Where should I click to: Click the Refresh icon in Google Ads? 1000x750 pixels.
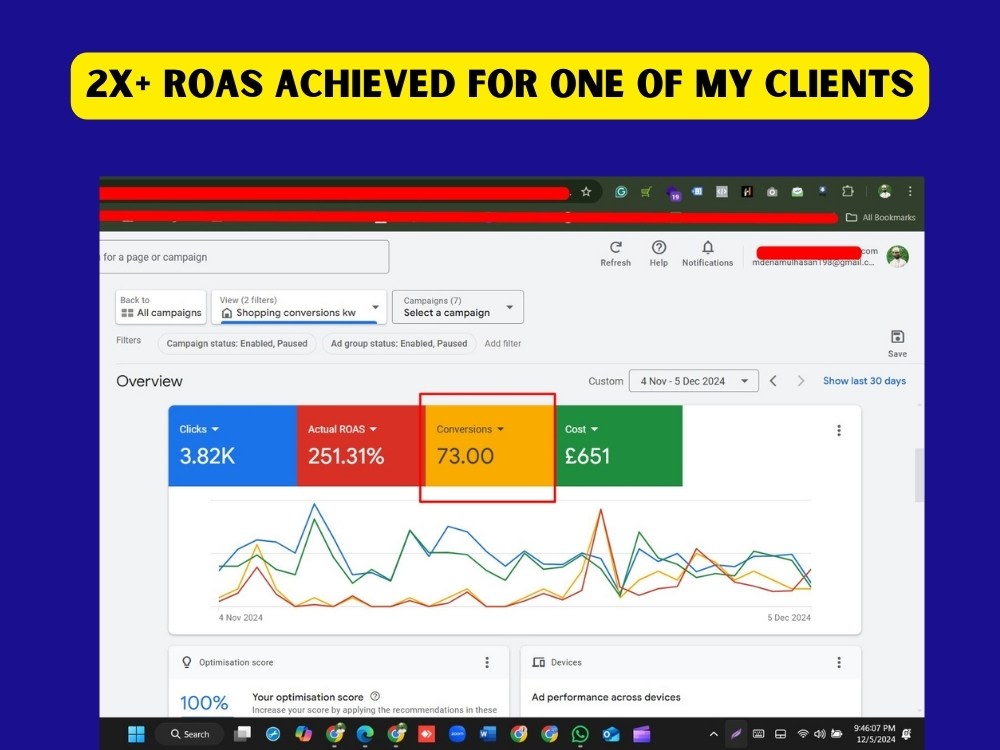click(x=615, y=247)
